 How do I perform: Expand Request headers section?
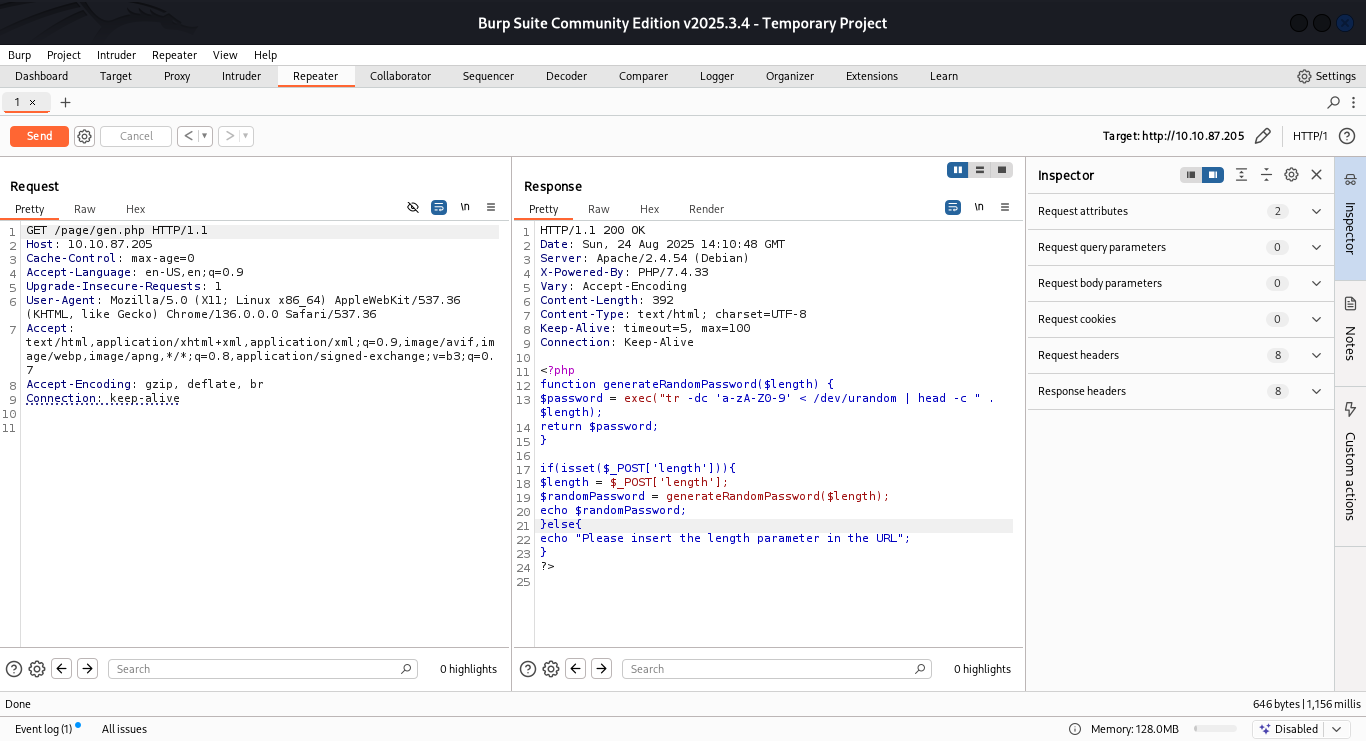point(1316,355)
